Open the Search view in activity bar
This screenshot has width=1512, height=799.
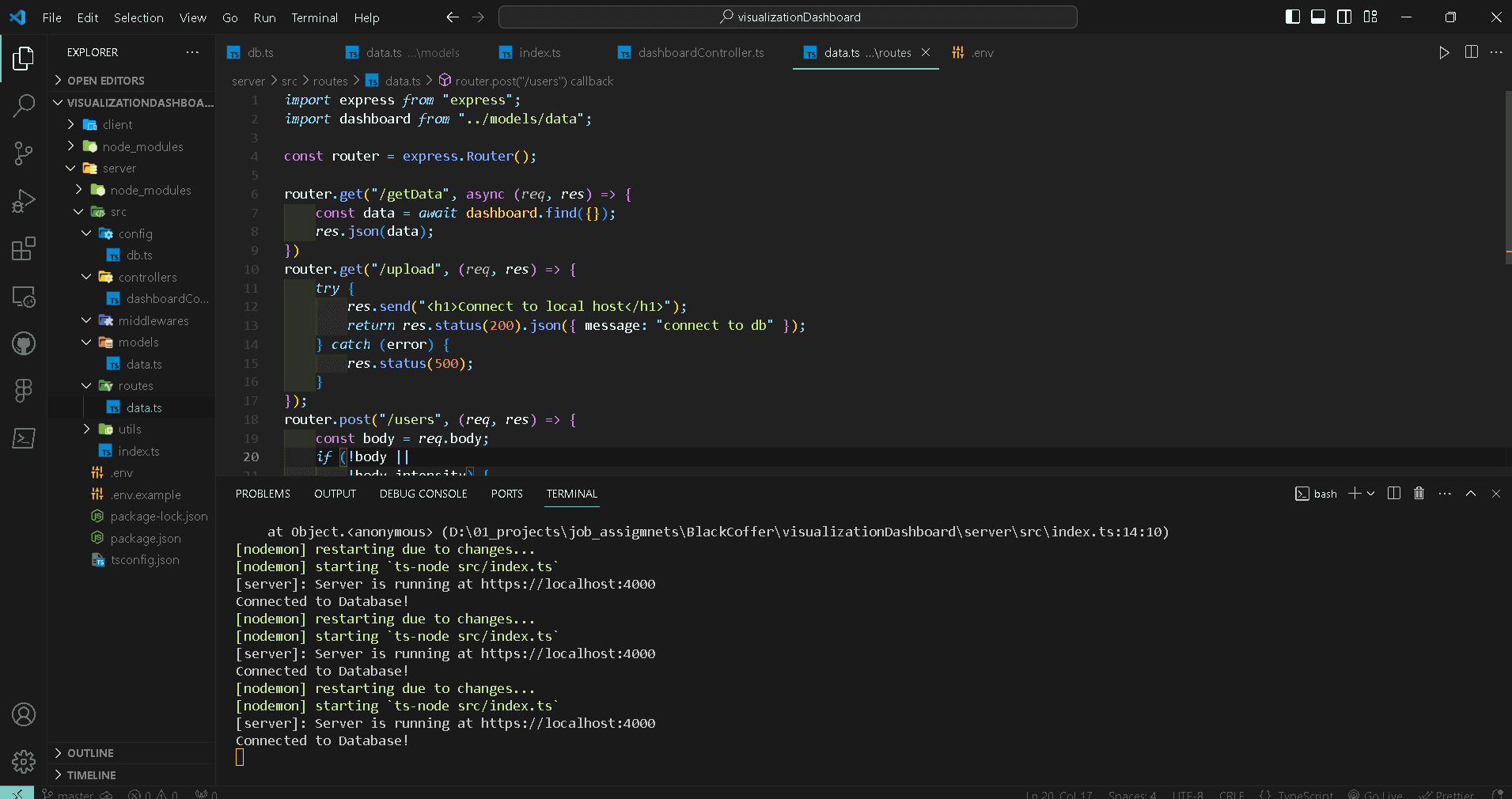pos(24,105)
